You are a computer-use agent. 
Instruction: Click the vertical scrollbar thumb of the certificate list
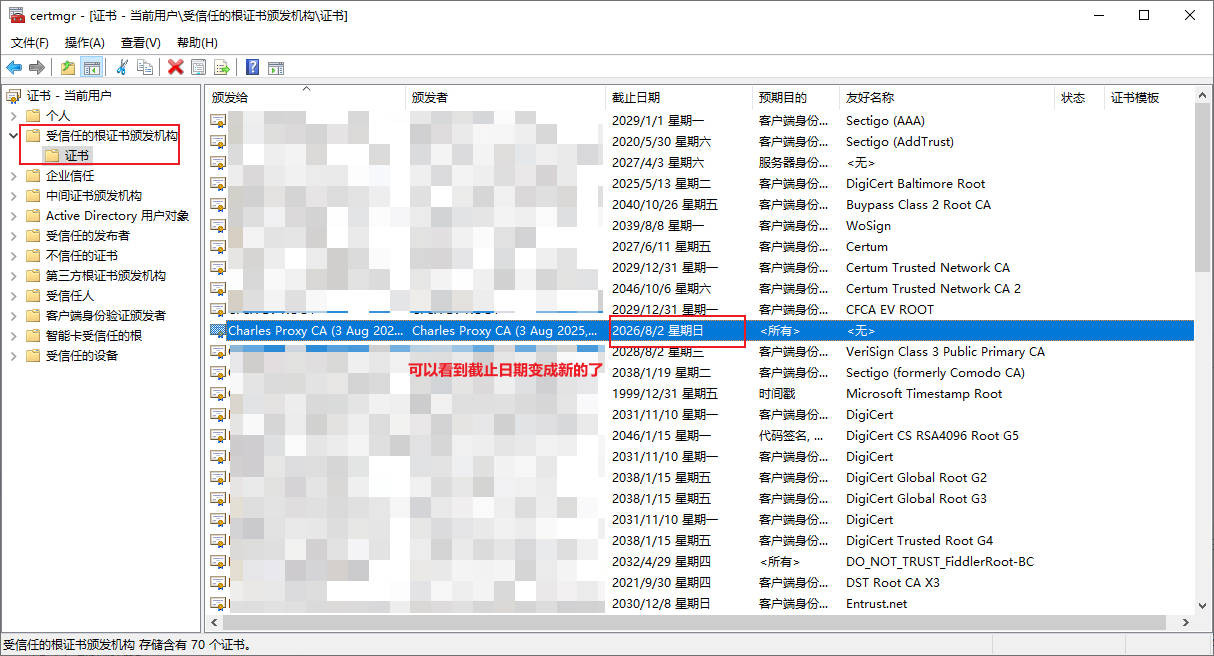(1202, 187)
